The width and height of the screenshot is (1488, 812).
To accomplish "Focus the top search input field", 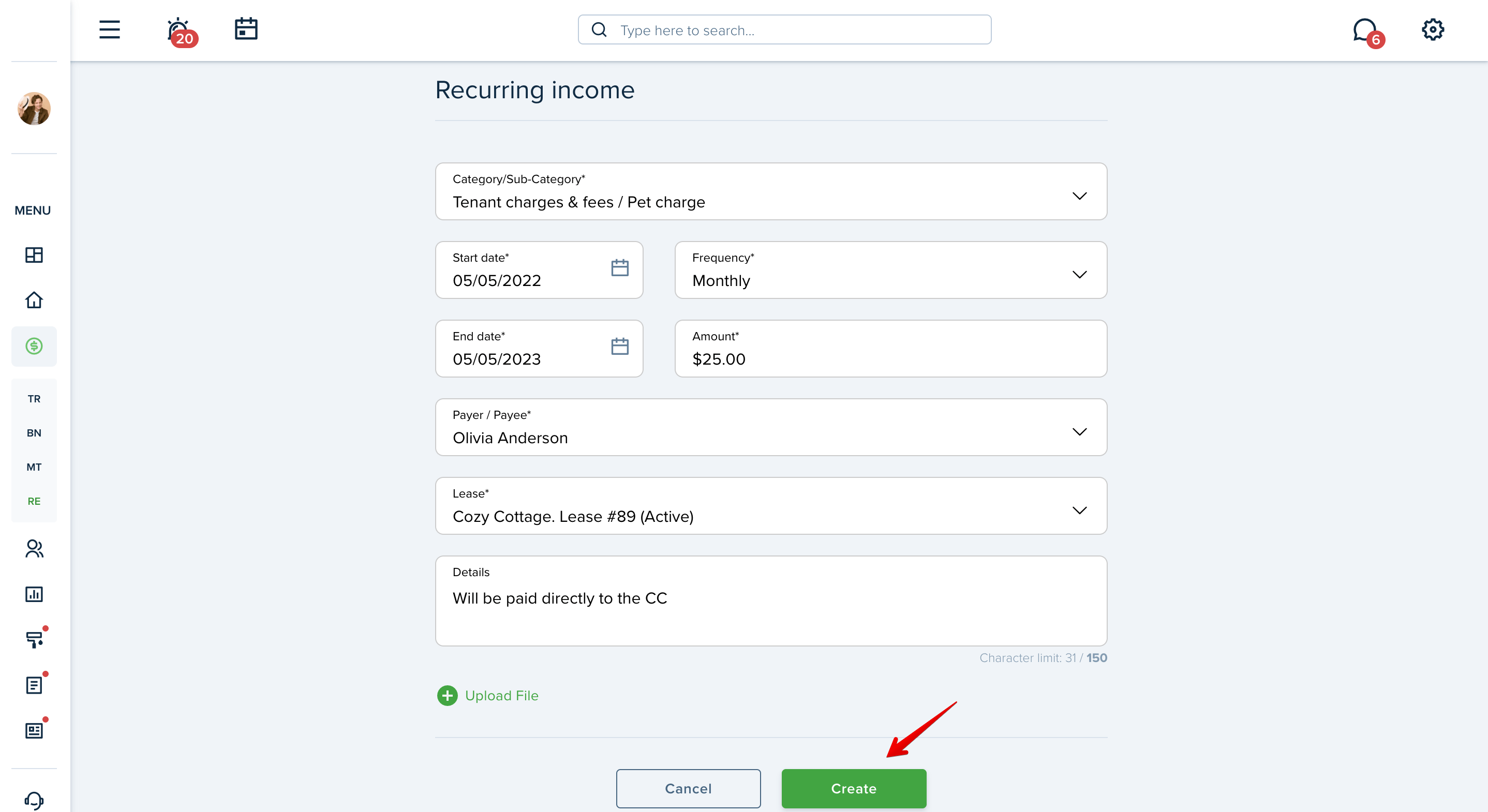I will 784,29.
